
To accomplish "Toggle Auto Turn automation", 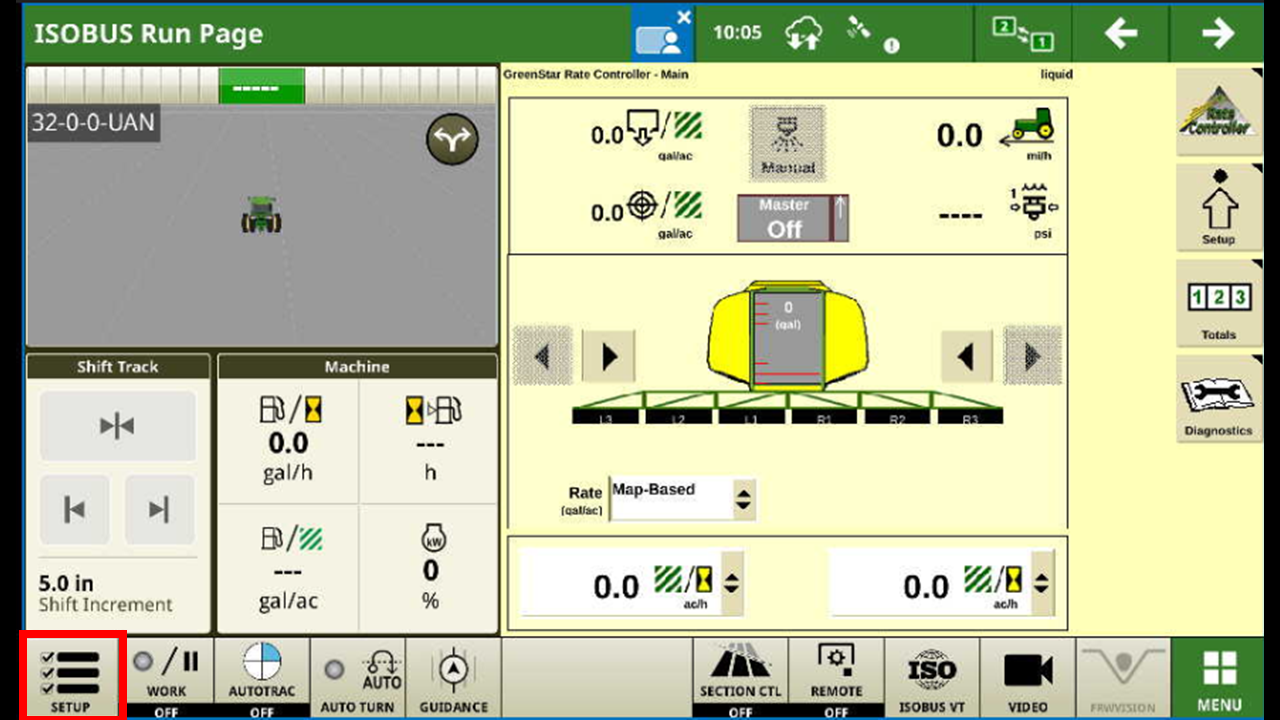I will coord(357,677).
